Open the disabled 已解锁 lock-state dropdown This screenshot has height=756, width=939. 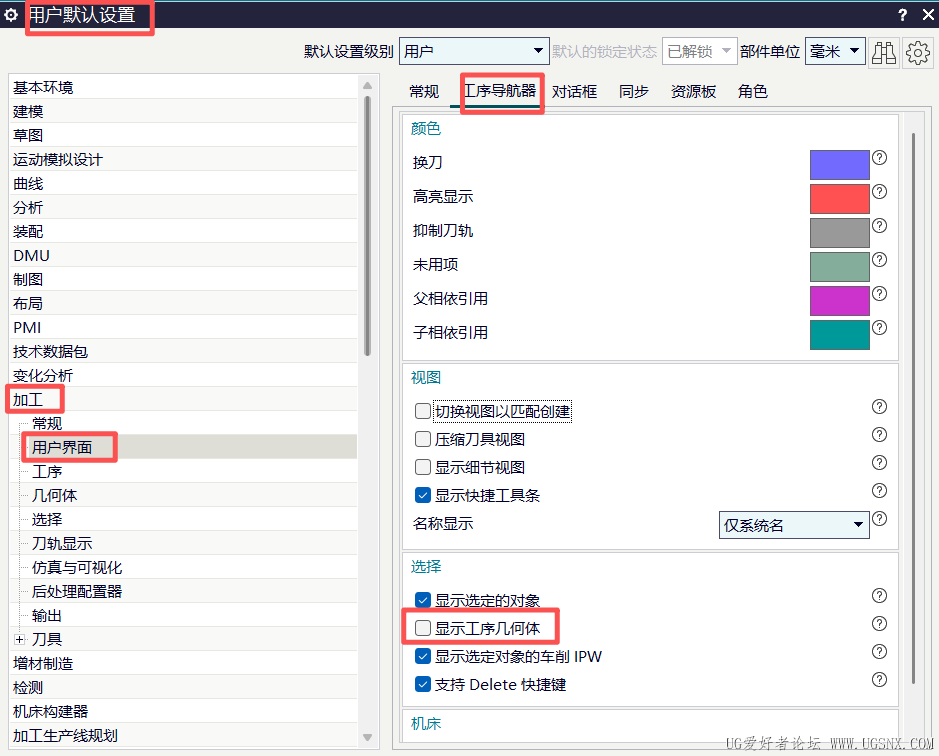pyautogui.click(x=698, y=52)
